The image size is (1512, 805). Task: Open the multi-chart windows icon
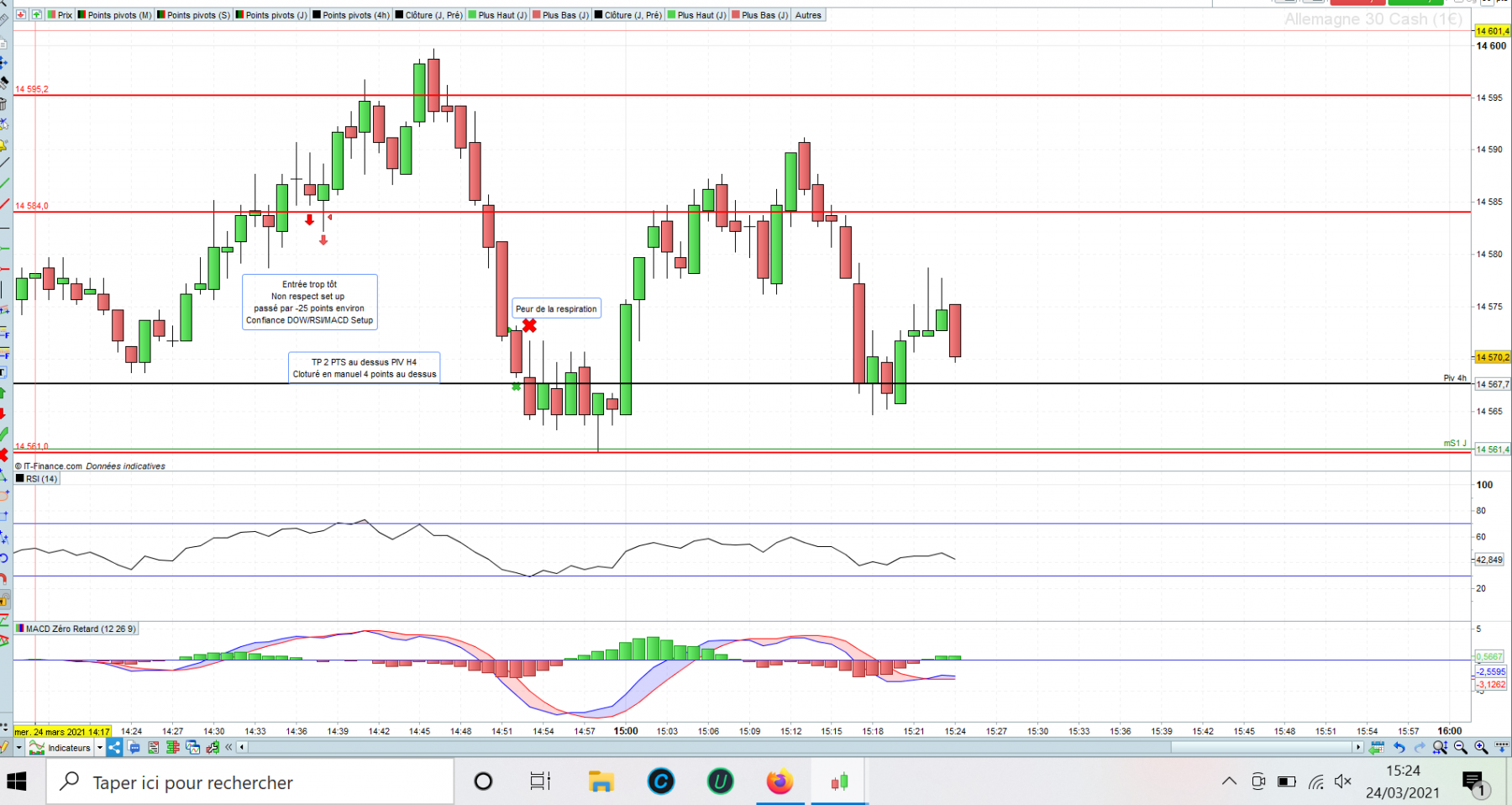tap(192, 747)
